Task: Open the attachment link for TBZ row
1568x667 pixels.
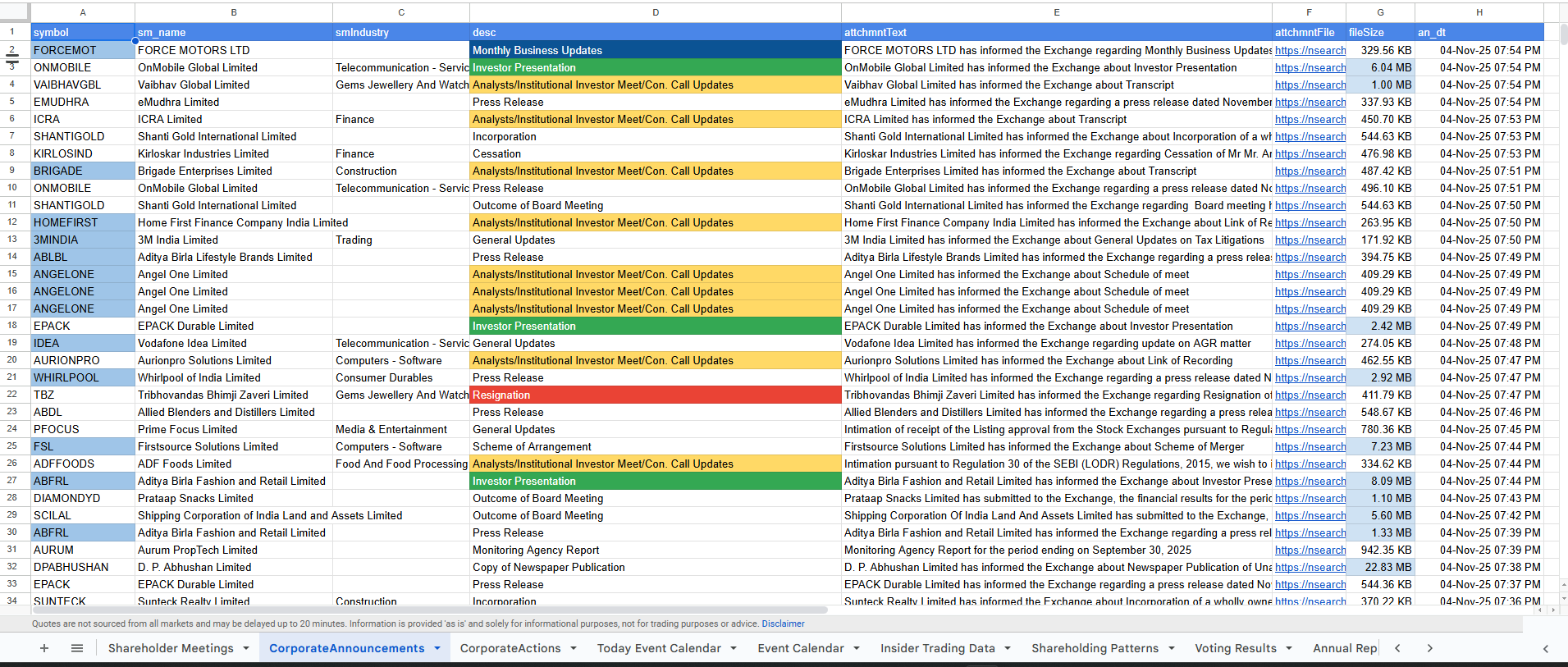Action: pyautogui.click(x=1310, y=395)
